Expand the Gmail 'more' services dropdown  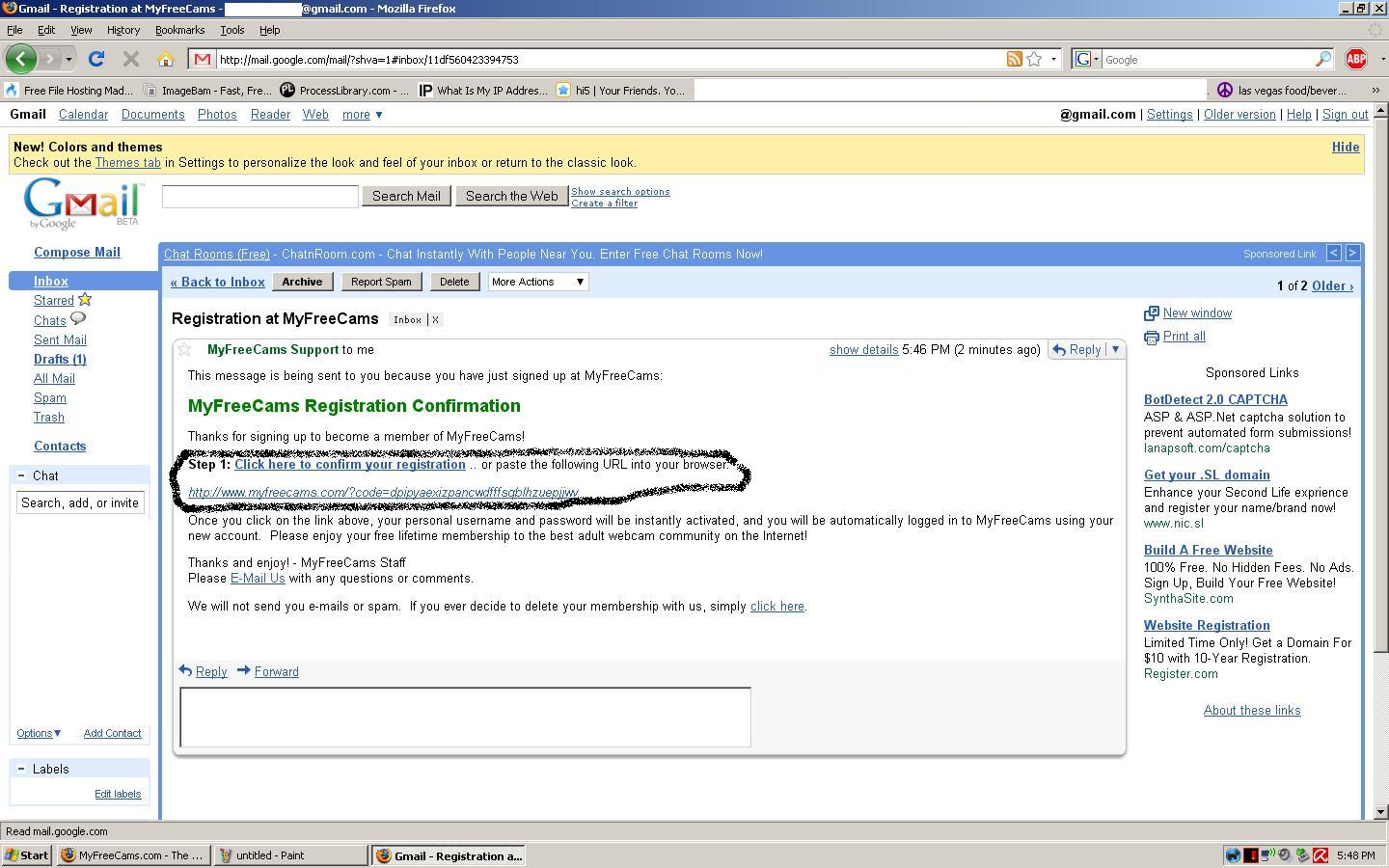pyautogui.click(x=363, y=115)
